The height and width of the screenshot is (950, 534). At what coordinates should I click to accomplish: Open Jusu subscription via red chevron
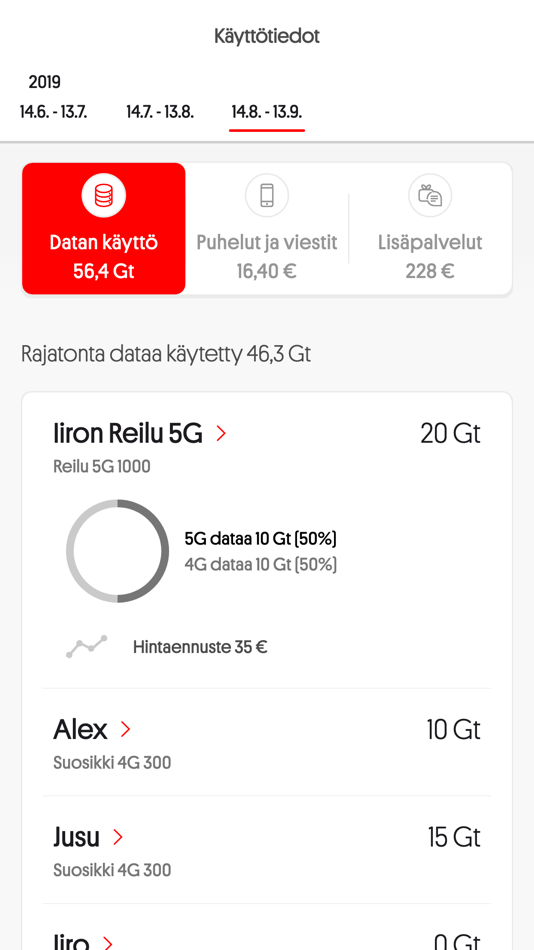118,837
